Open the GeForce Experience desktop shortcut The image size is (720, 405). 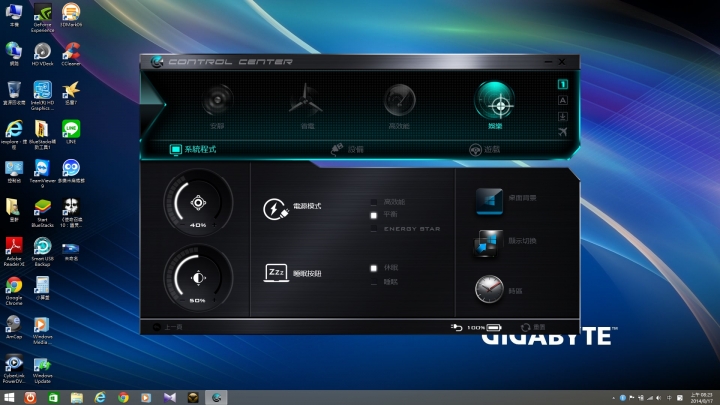click(43, 17)
